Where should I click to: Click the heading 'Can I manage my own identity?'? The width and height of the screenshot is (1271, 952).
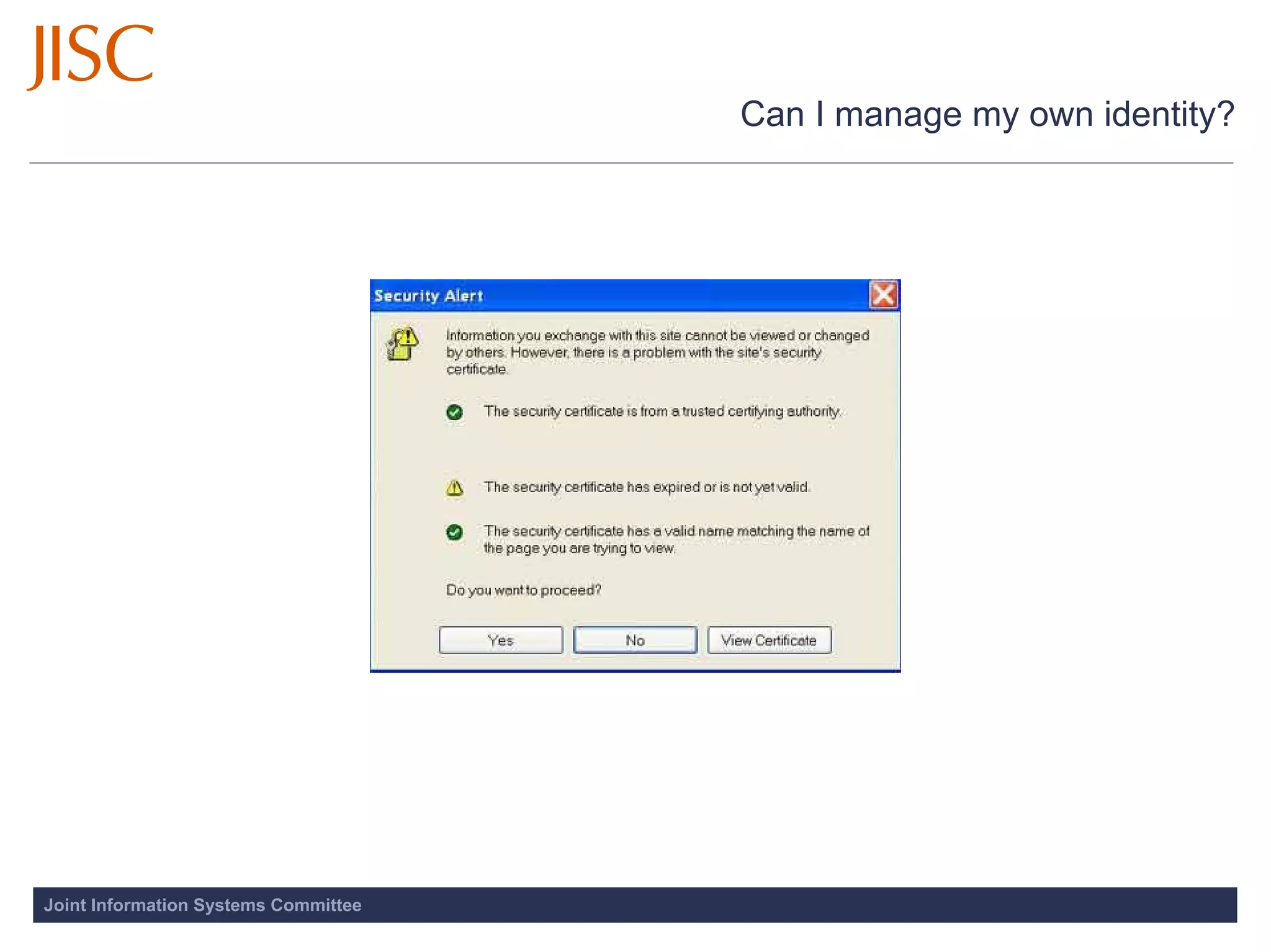pos(987,114)
